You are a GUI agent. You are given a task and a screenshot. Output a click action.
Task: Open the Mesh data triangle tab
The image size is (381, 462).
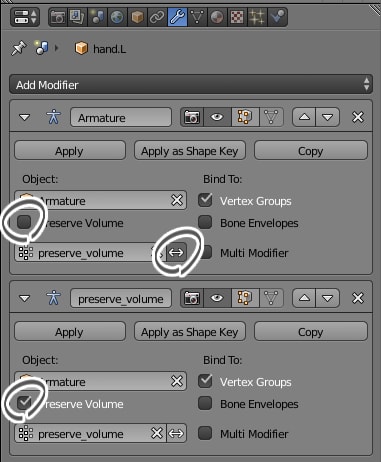197,17
